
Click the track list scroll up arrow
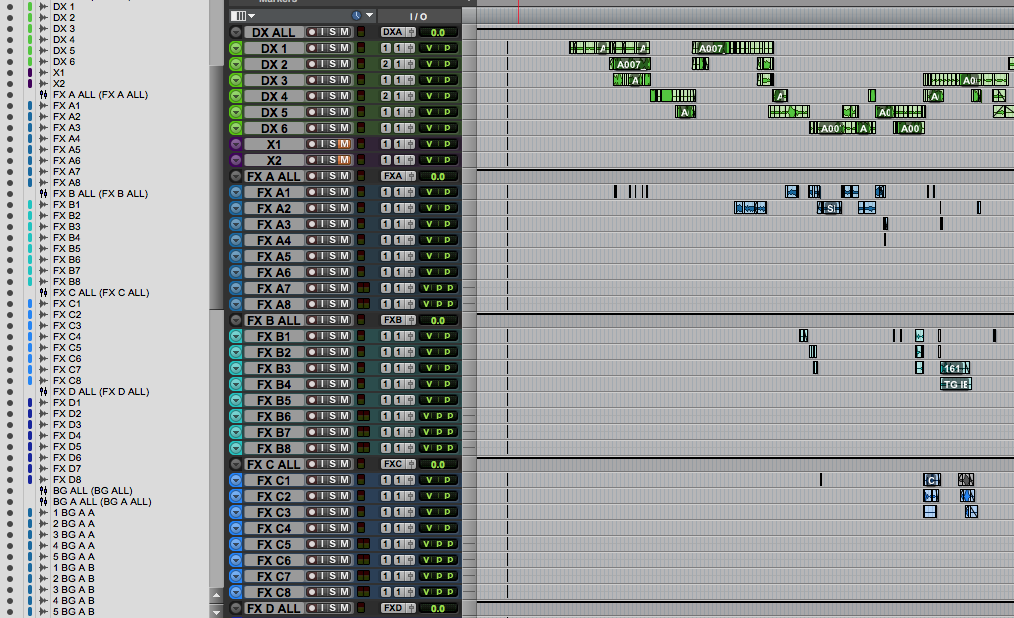click(217, 595)
